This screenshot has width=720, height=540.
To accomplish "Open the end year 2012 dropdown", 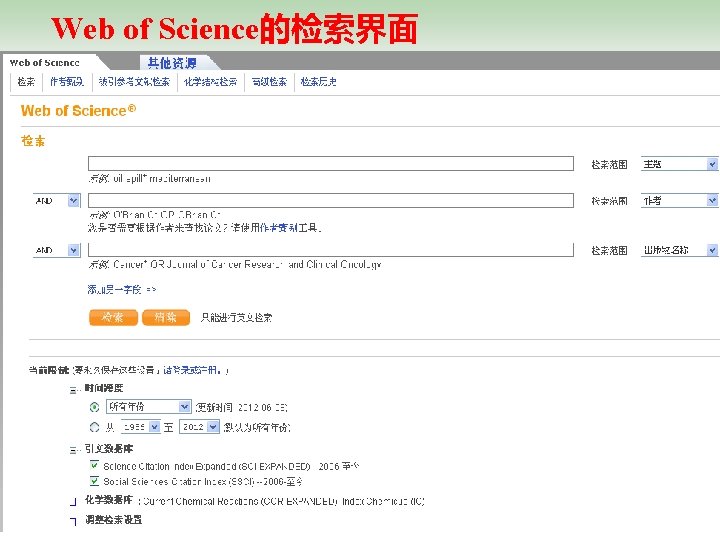I will (199, 427).
